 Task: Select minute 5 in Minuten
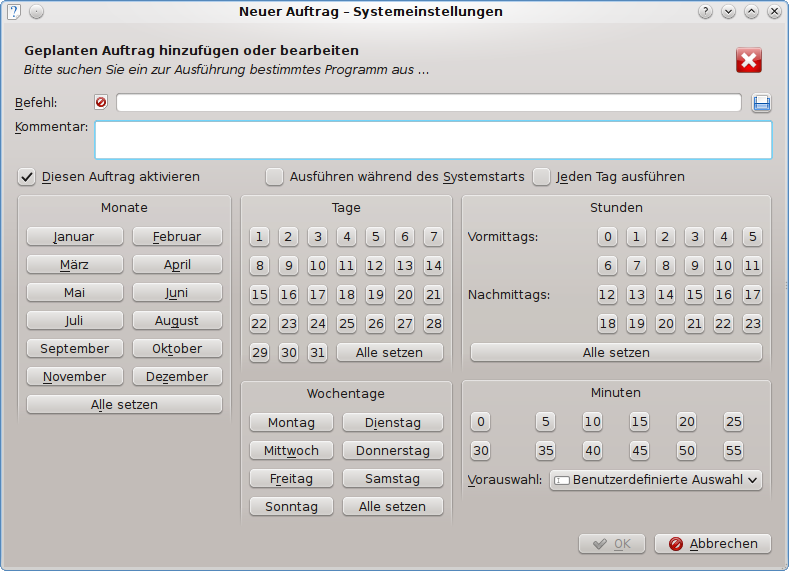[545, 422]
